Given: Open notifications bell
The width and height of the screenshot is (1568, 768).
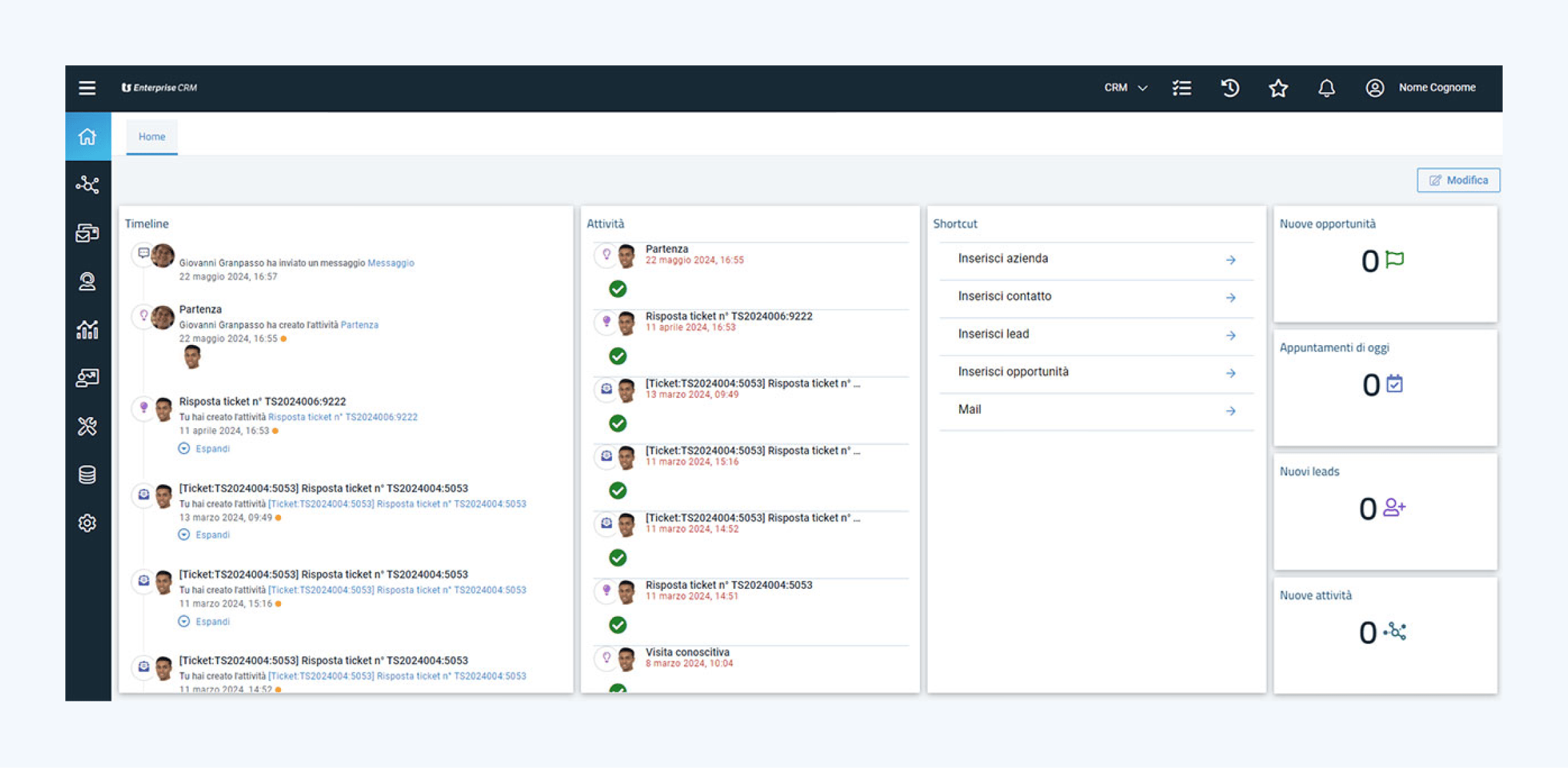Looking at the screenshot, I should pos(1327,88).
